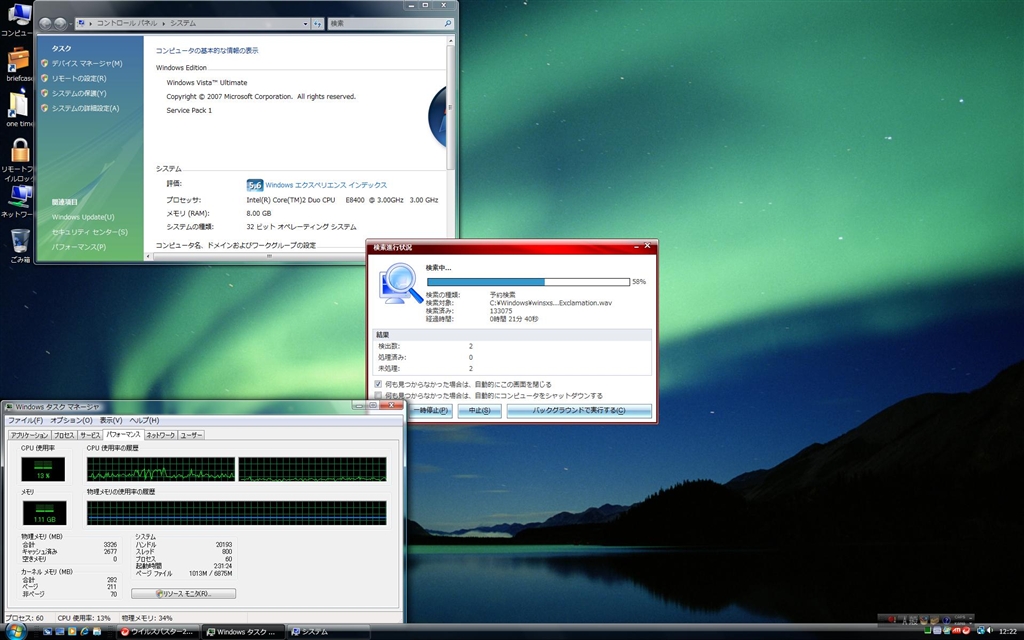Click the refresh icon beside the address bar

pos(318,24)
